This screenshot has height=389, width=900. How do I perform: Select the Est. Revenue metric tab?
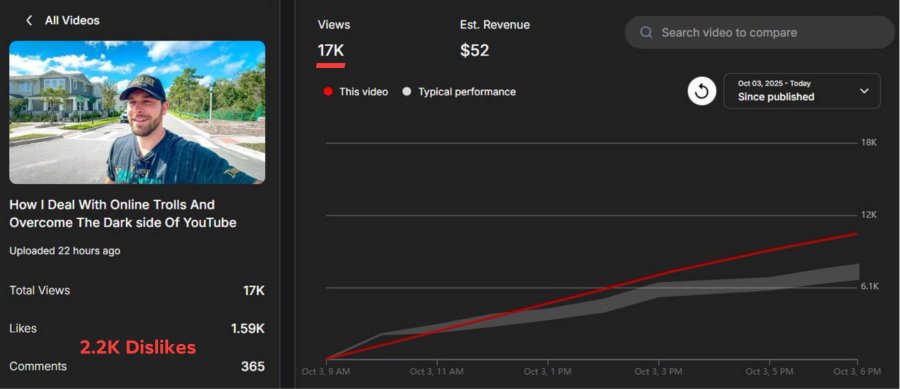tap(495, 40)
